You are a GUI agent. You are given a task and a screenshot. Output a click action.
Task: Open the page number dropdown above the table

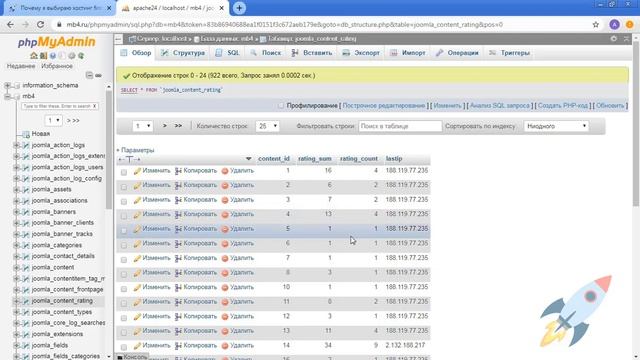coord(142,126)
